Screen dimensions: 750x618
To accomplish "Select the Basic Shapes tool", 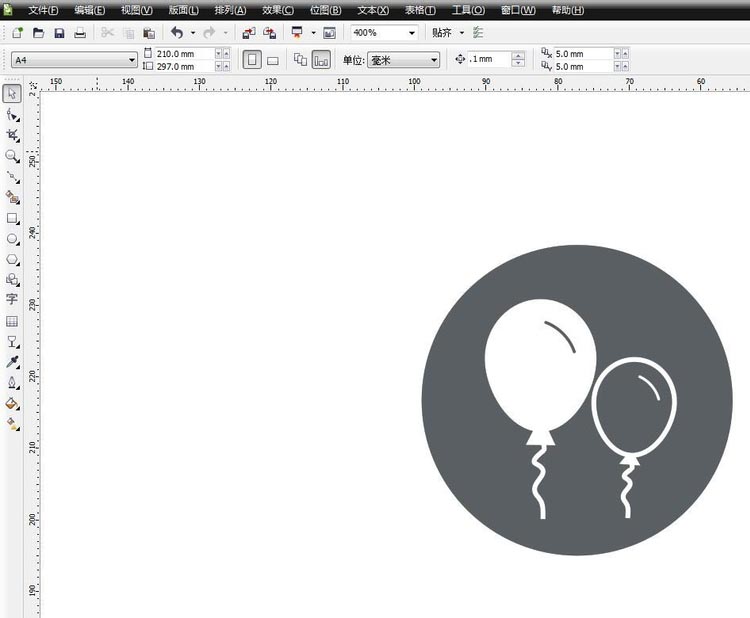I will (x=12, y=279).
